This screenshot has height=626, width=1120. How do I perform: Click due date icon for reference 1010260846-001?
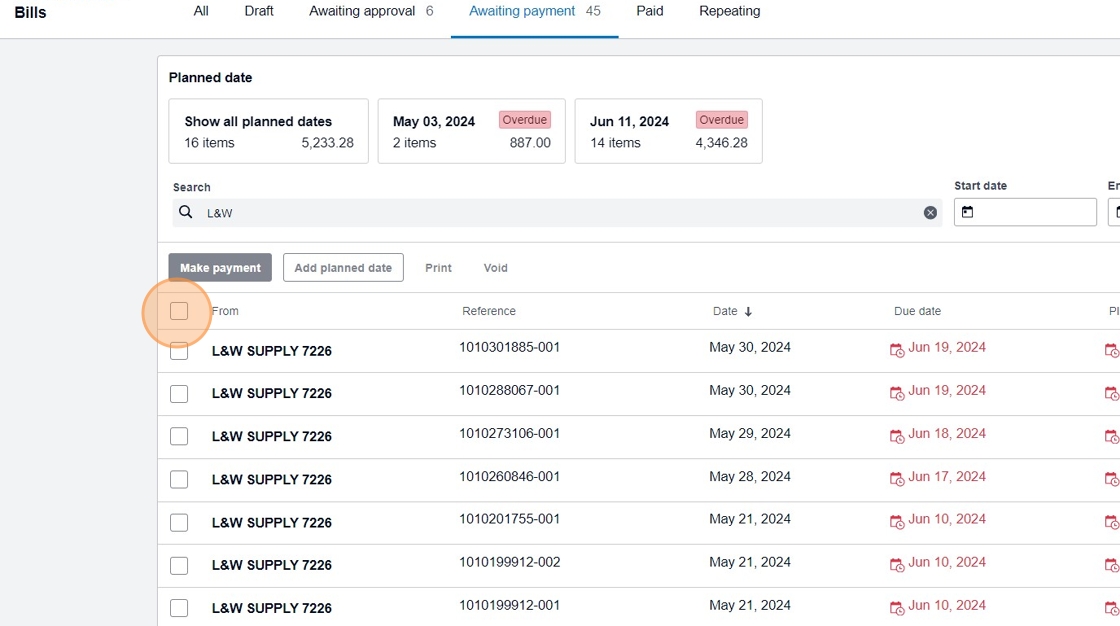[x=896, y=479]
